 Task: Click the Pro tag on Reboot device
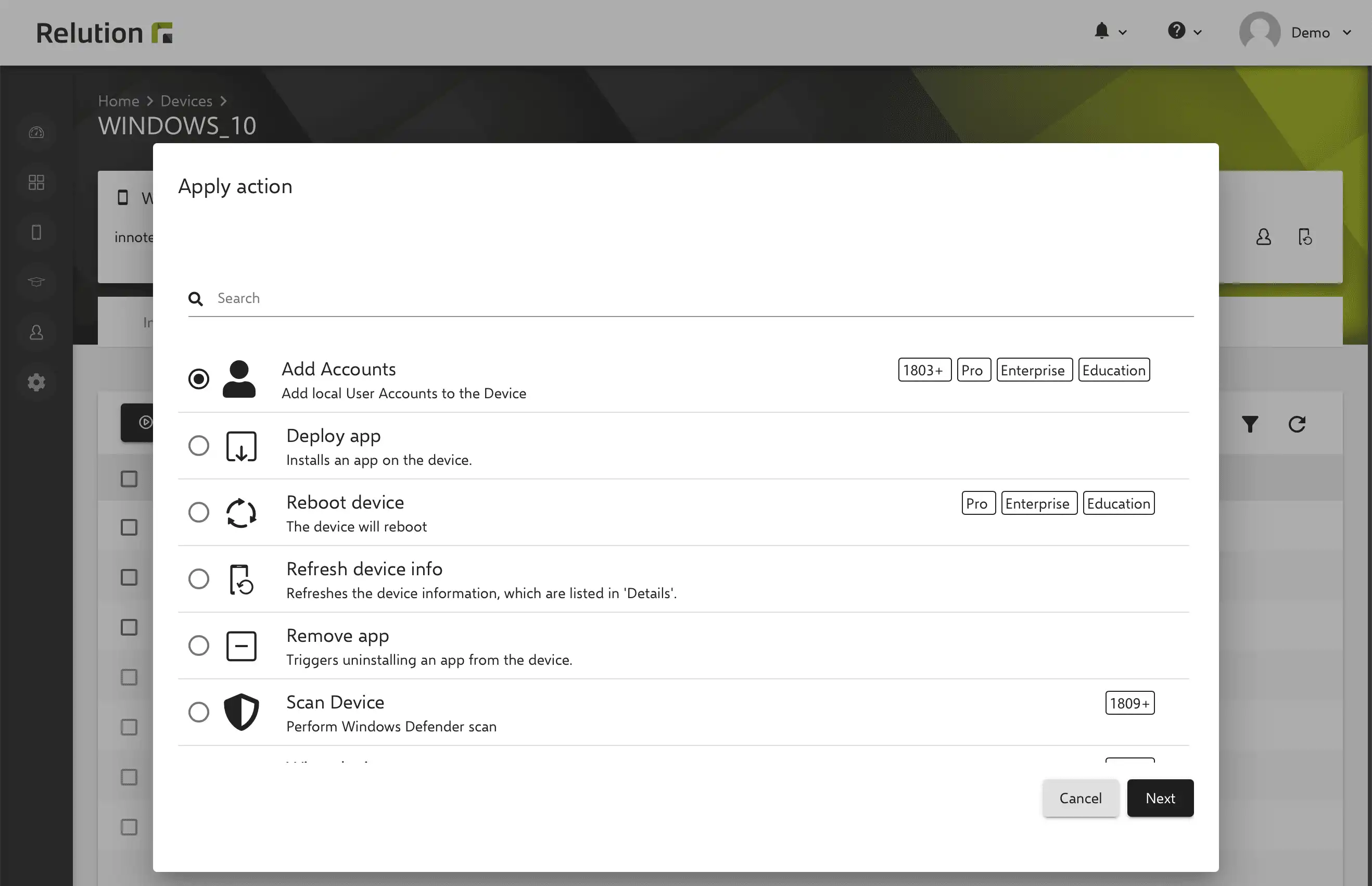[978, 503]
